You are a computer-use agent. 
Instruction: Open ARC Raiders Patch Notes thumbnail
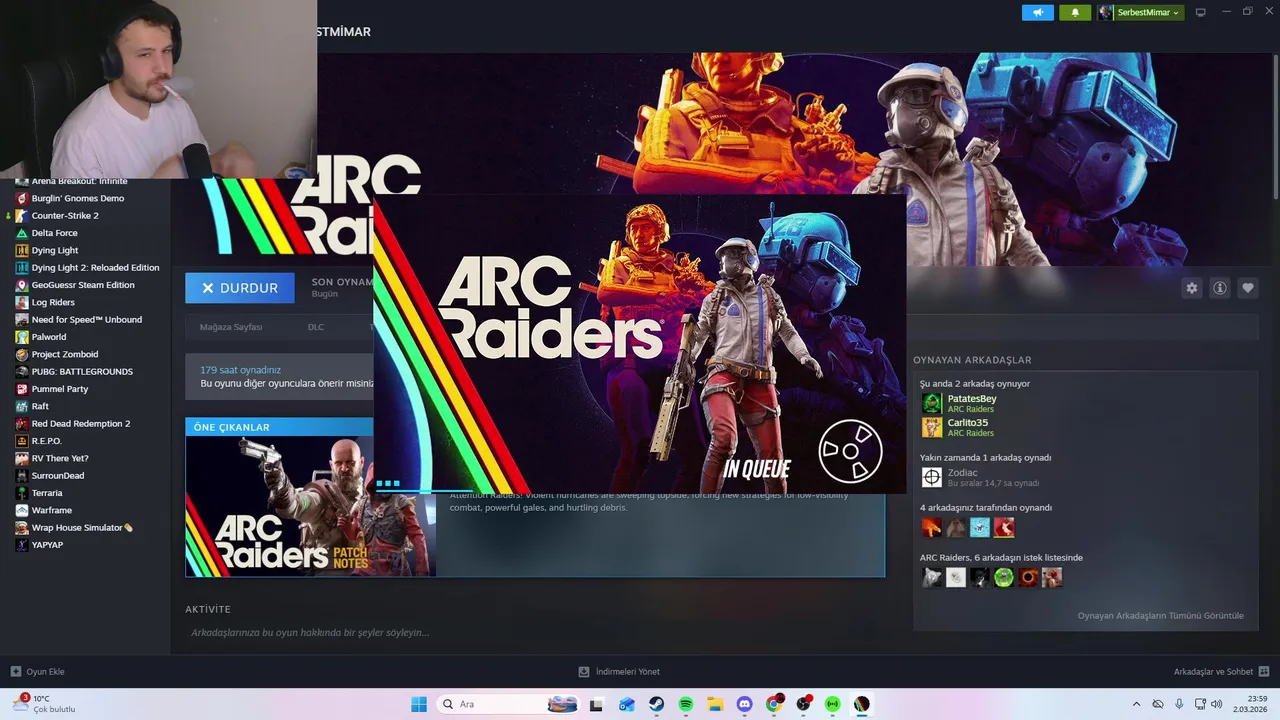coord(310,505)
